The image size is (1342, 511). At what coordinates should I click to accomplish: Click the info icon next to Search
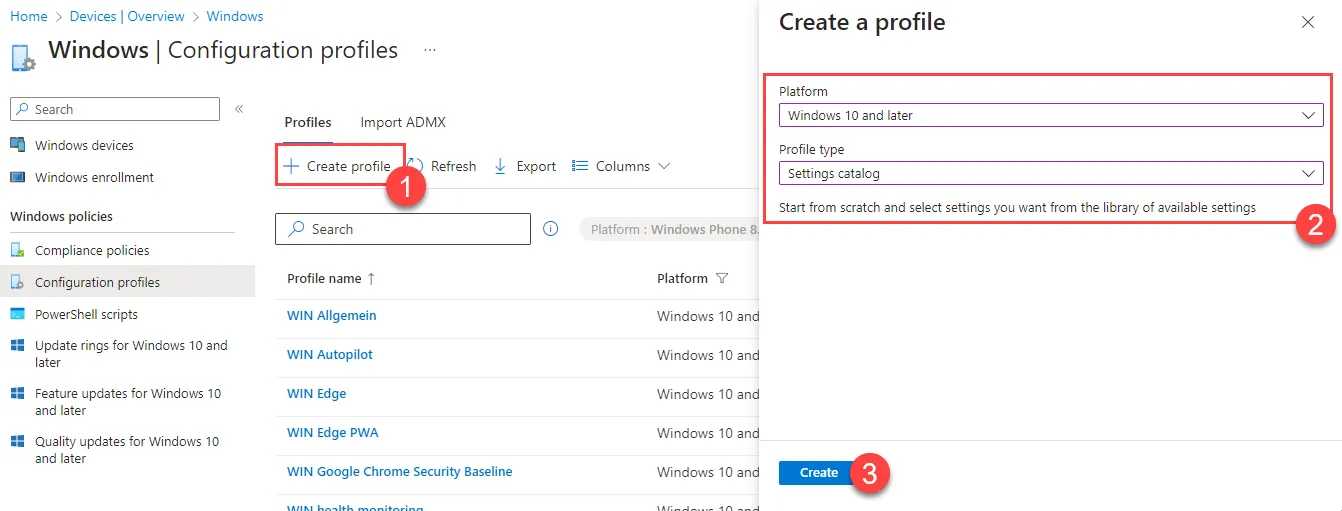tap(550, 229)
